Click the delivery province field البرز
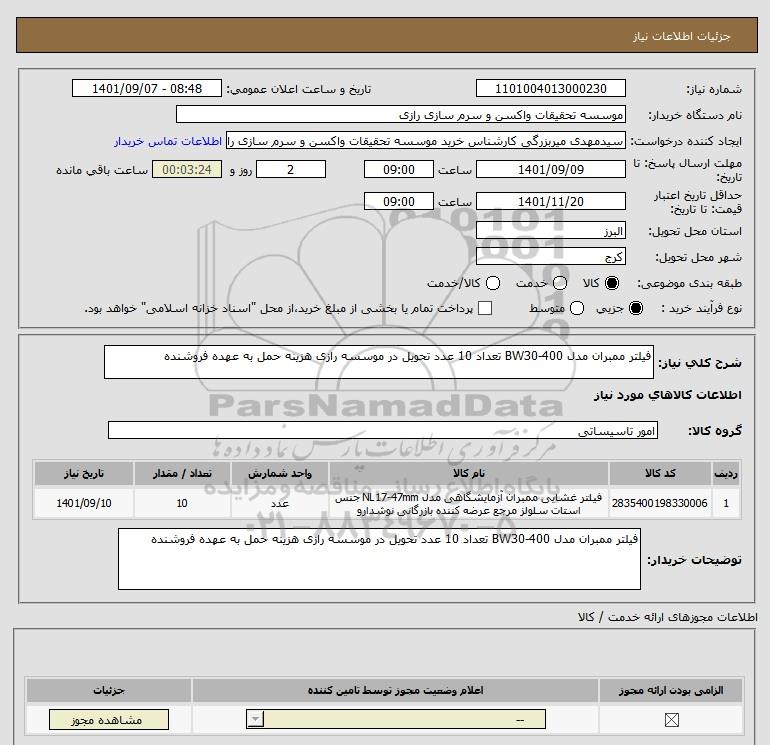 [x=550, y=231]
